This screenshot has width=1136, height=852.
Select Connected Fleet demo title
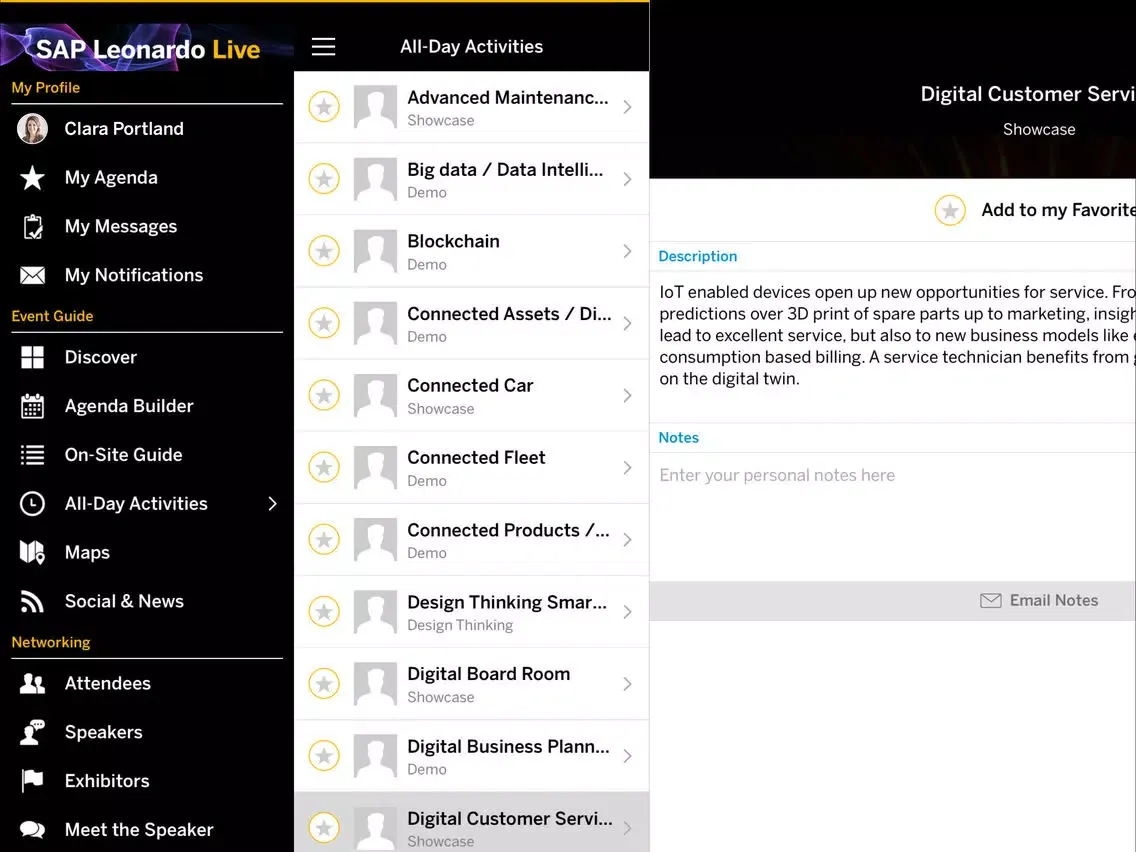(x=476, y=458)
